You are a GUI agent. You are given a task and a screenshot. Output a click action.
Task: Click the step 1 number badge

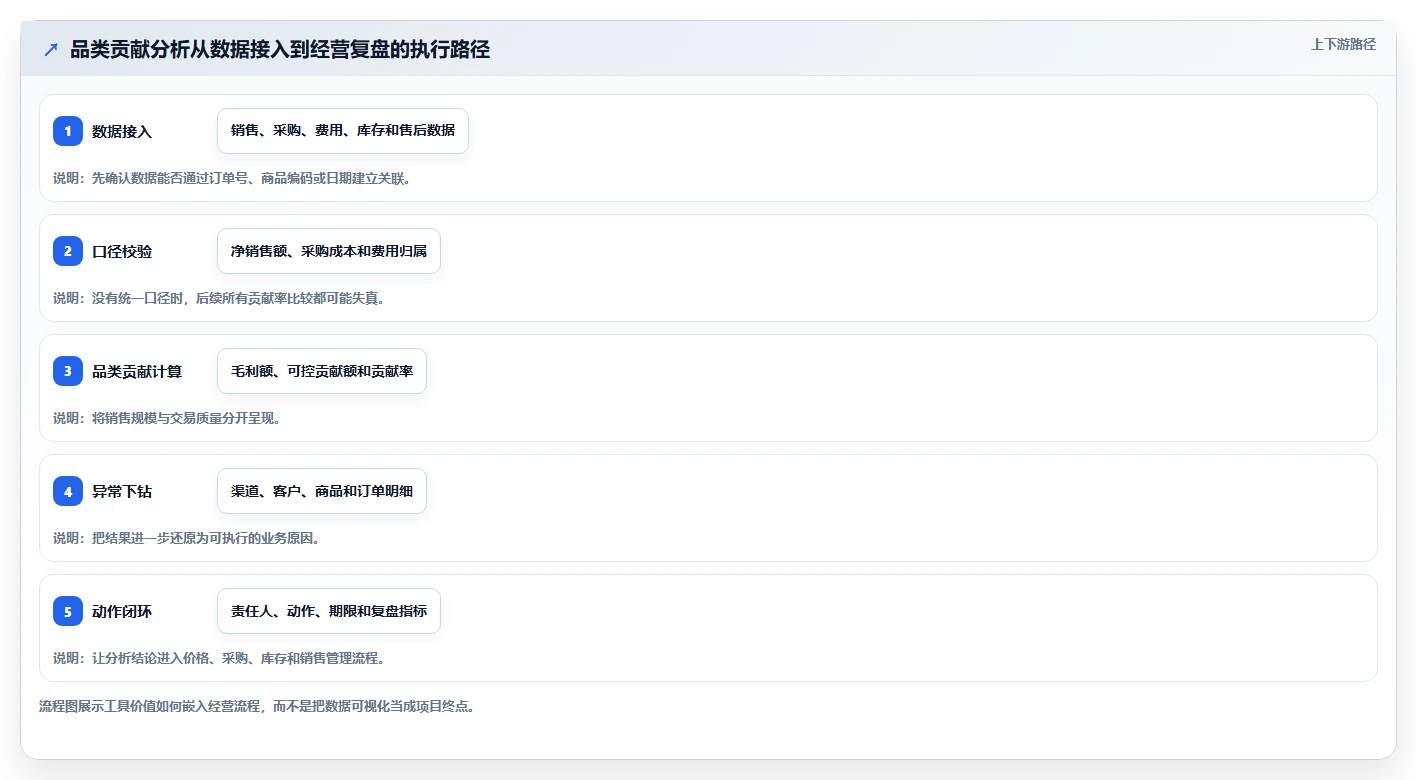coord(68,131)
